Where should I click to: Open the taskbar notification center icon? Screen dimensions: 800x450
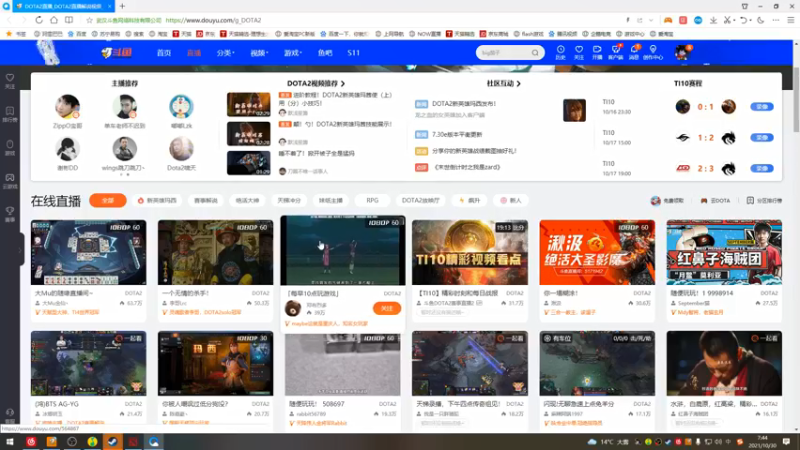(786, 441)
